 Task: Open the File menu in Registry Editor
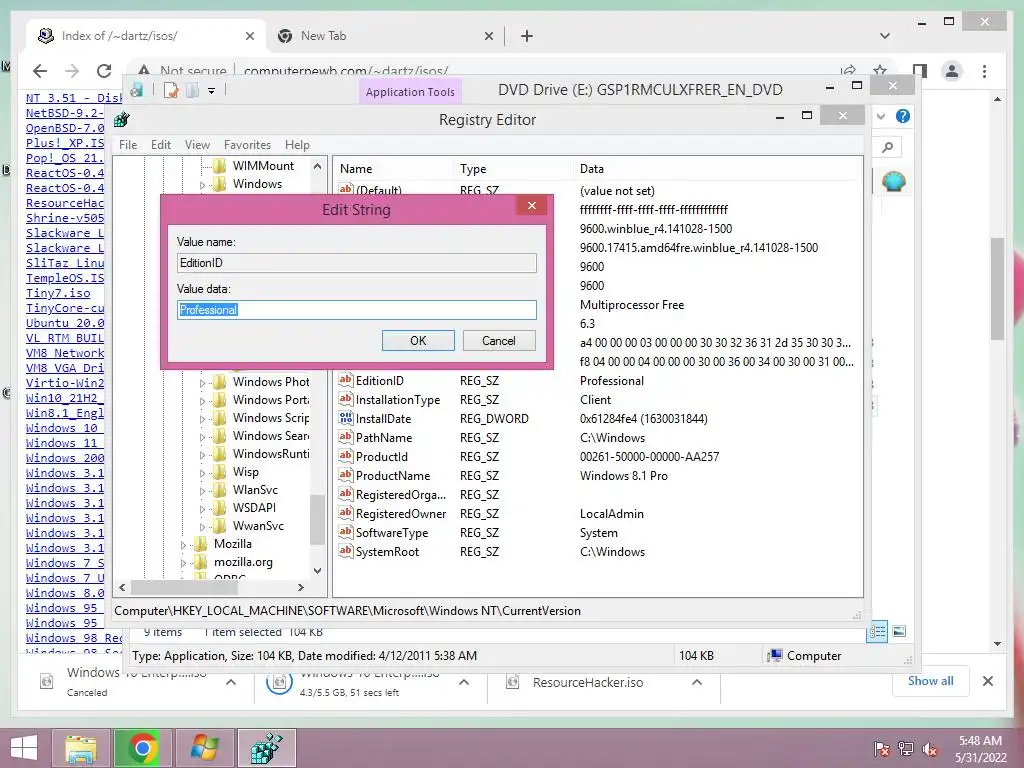click(128, 145)
